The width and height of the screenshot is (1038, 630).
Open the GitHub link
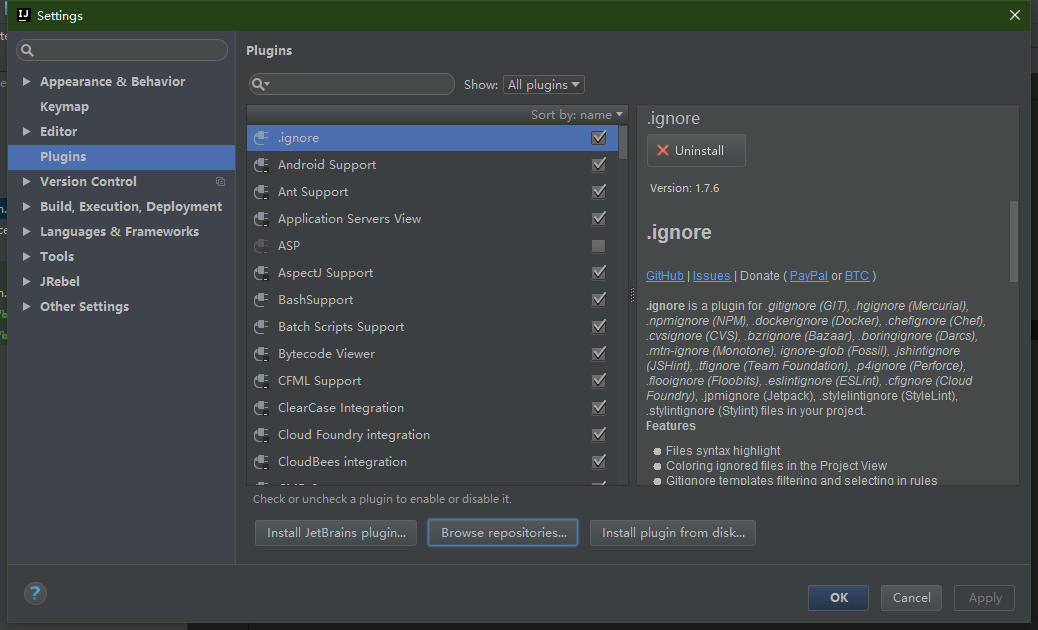(665, 276)
